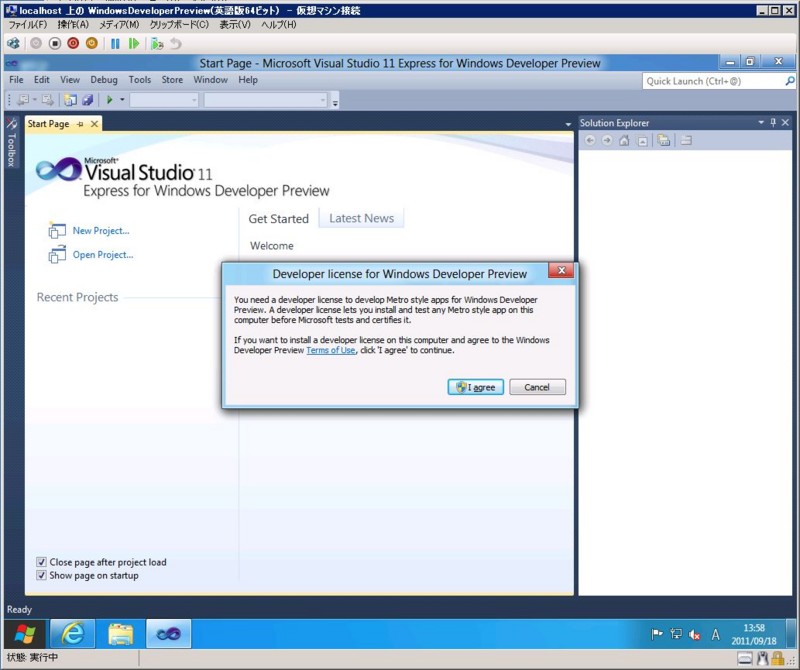
Task: Click the Solution Explorer Back arrow
Action: pyautogui.click(x=590, y=140)
